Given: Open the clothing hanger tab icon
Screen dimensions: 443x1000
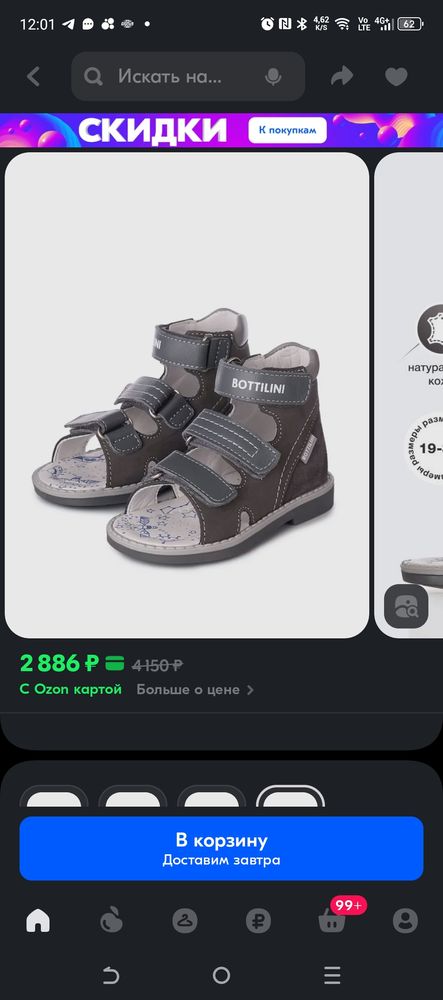Looking at the screenshot, I should (185, 921).
